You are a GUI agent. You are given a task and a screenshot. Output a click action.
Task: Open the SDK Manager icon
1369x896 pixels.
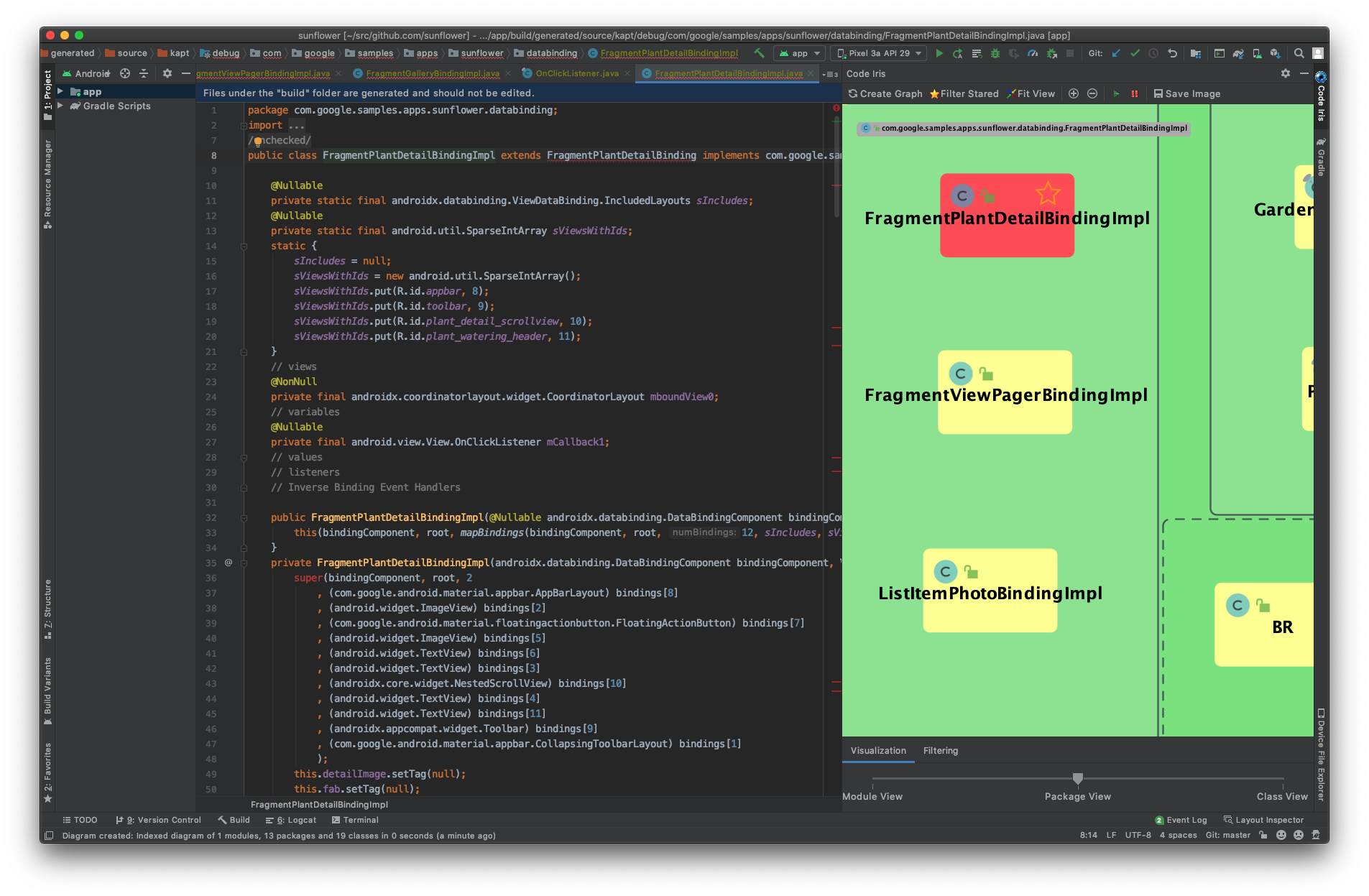1276,53
